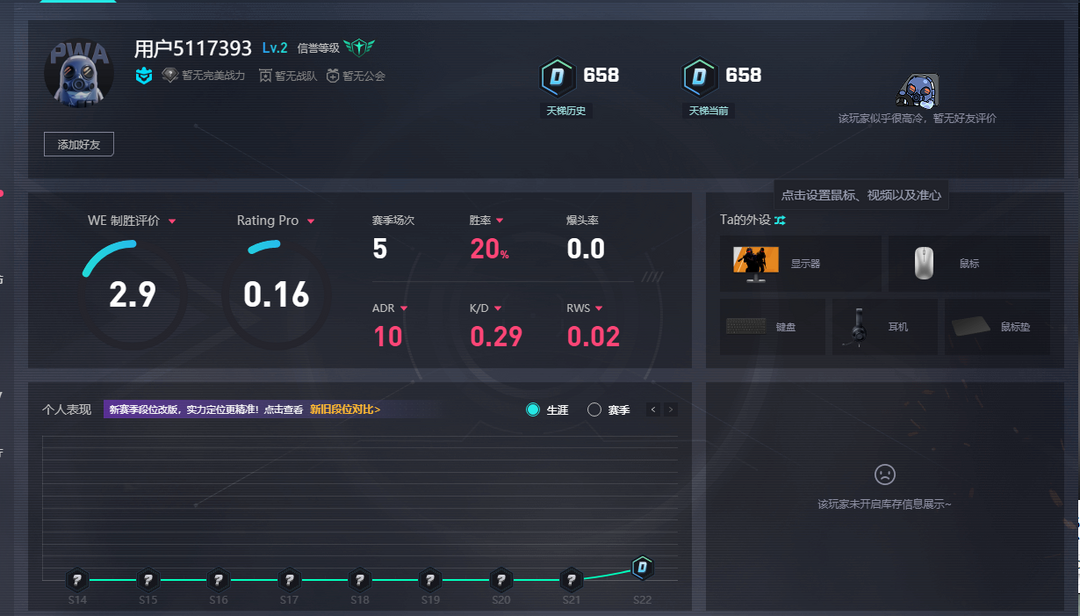1080x616 pixels.
Task: Select the 赛季 radio button
Action: pos(594,410)
